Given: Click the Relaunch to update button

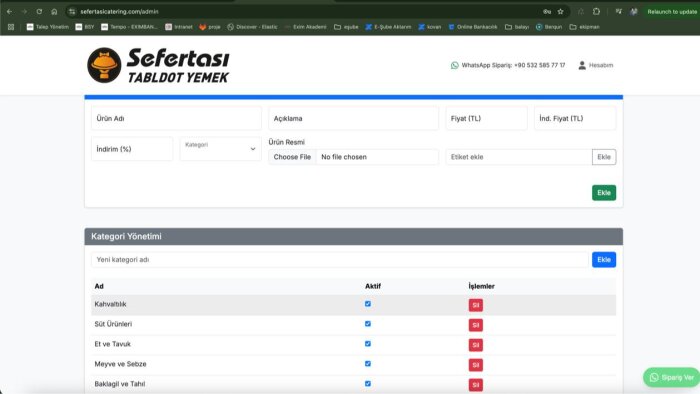Looking at the screenshot, I should pos(671,12).
